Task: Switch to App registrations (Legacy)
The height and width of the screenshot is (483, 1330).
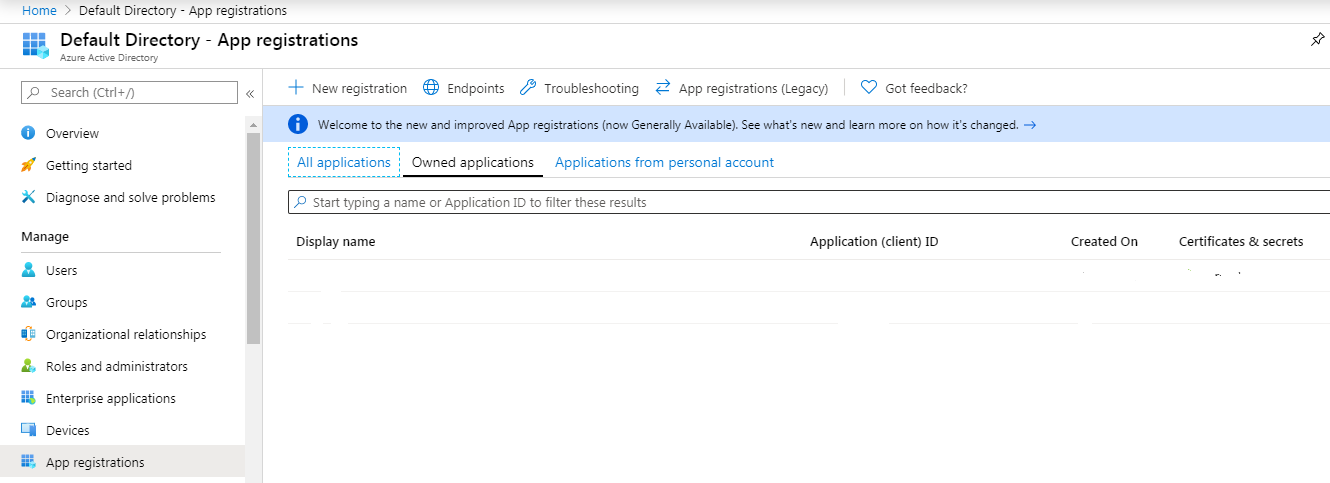Action: (x=742, y=88)
